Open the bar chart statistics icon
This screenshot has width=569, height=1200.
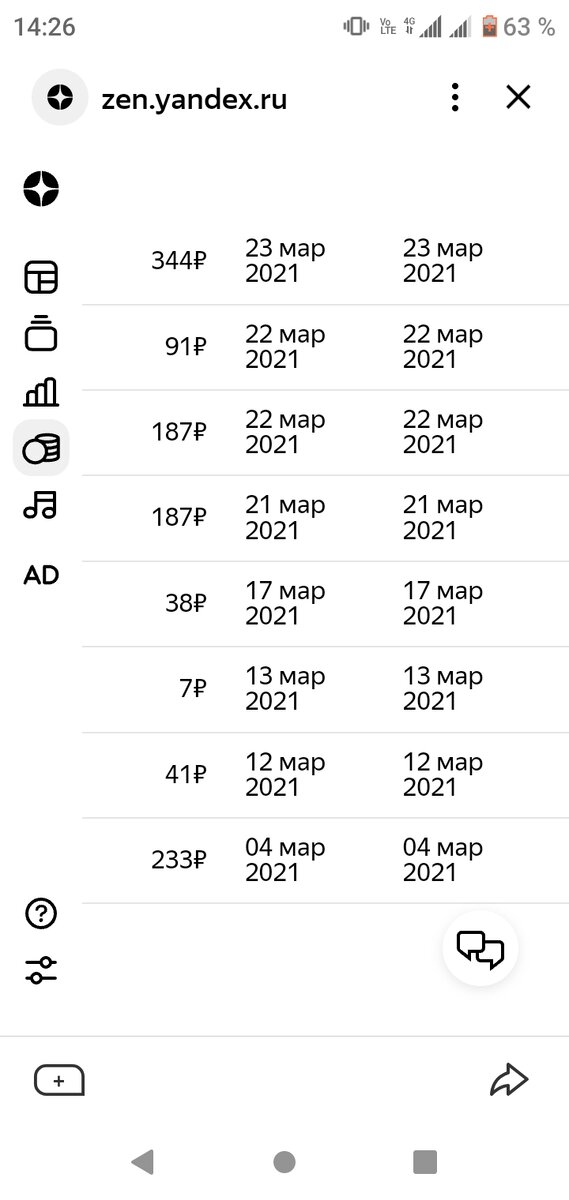[x=41, y=392]
